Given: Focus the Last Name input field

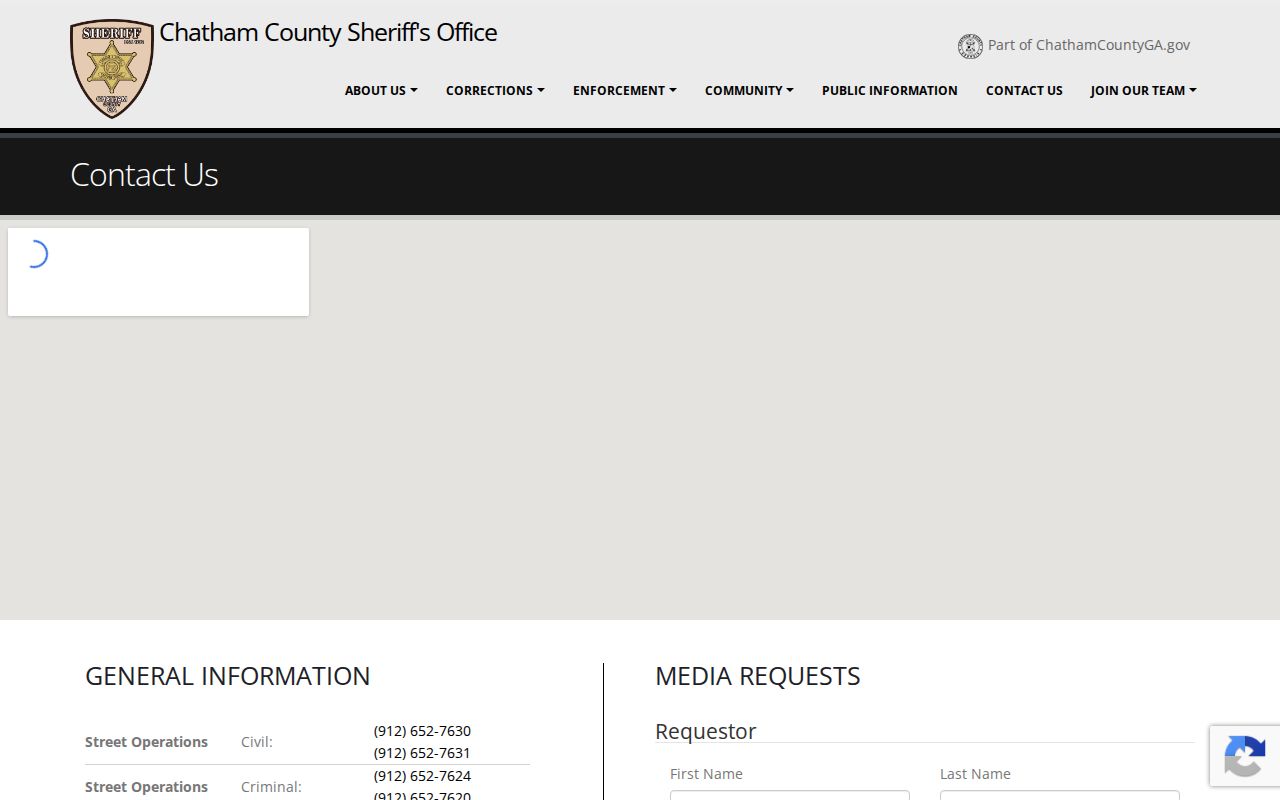Looking at the screenshot, I should pyautogui.click(x=1060, y=795).
